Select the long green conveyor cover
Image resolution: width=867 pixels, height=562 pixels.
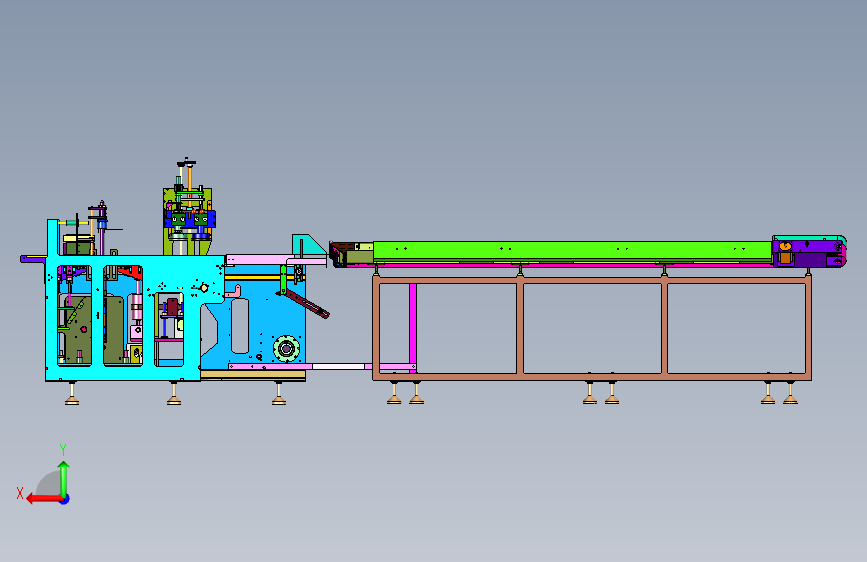[x=572, y=251]
